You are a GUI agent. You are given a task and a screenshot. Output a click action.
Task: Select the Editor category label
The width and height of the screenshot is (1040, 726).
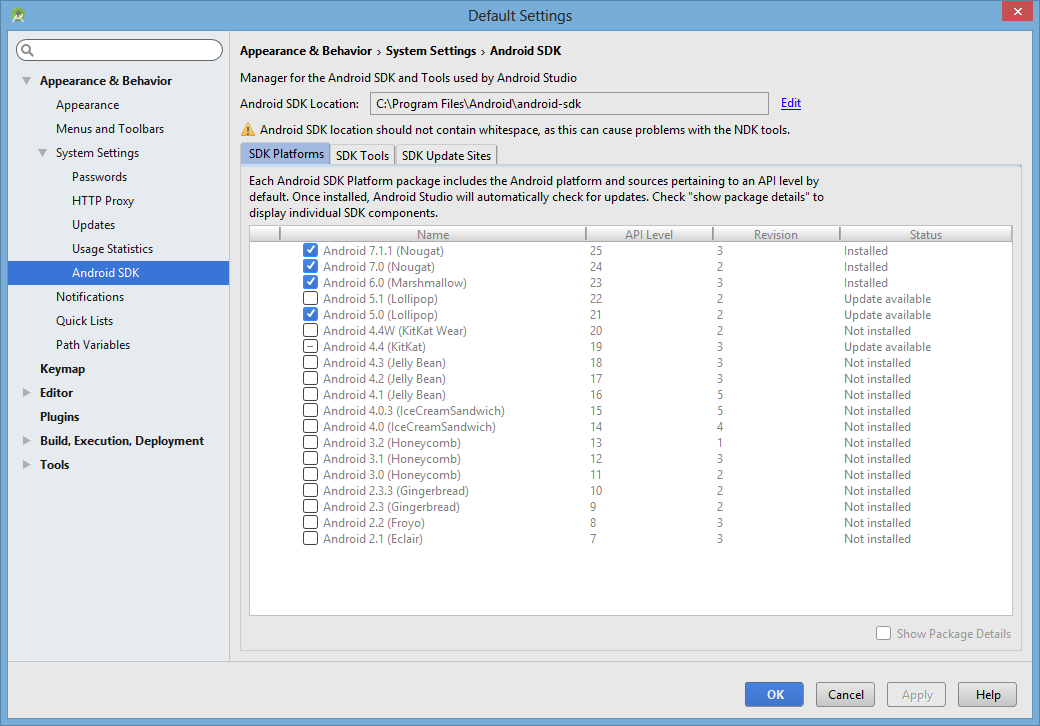pos(56,393)
